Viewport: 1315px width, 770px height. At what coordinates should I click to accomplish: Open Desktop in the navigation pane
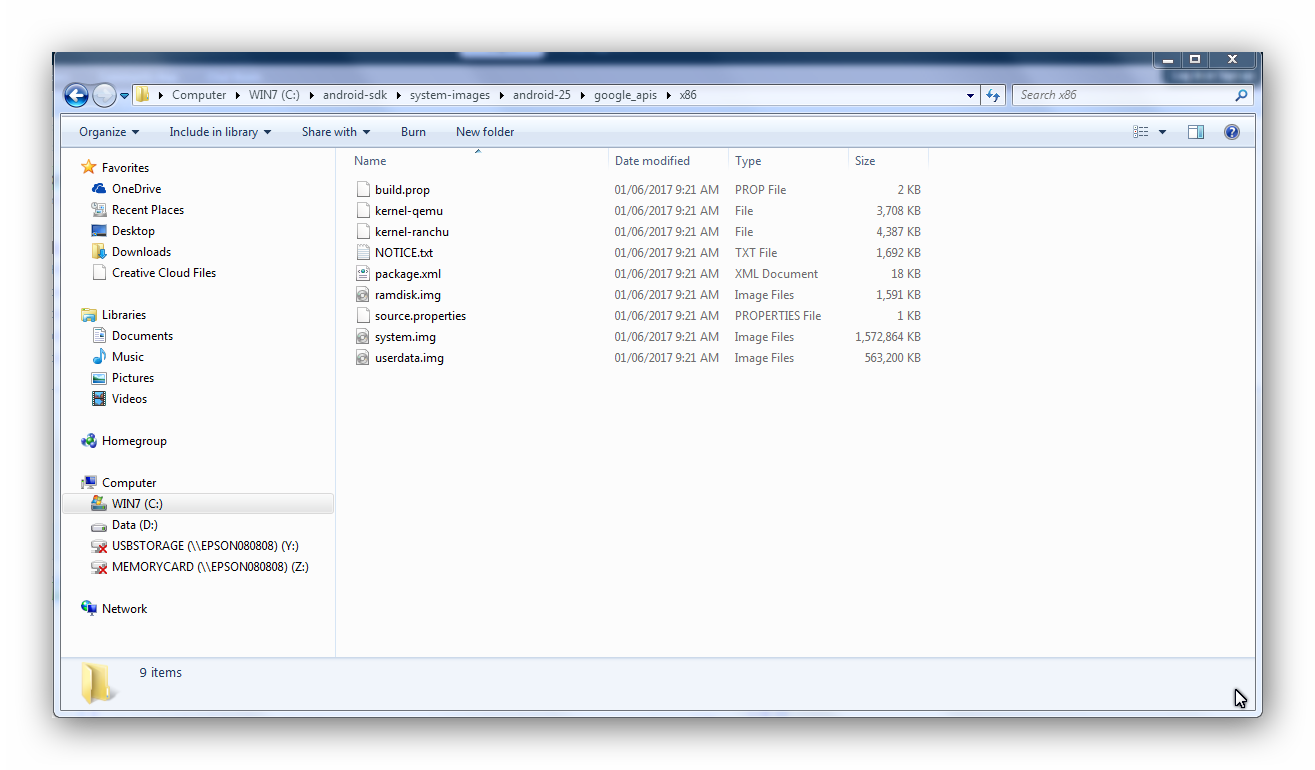(133, 231)
